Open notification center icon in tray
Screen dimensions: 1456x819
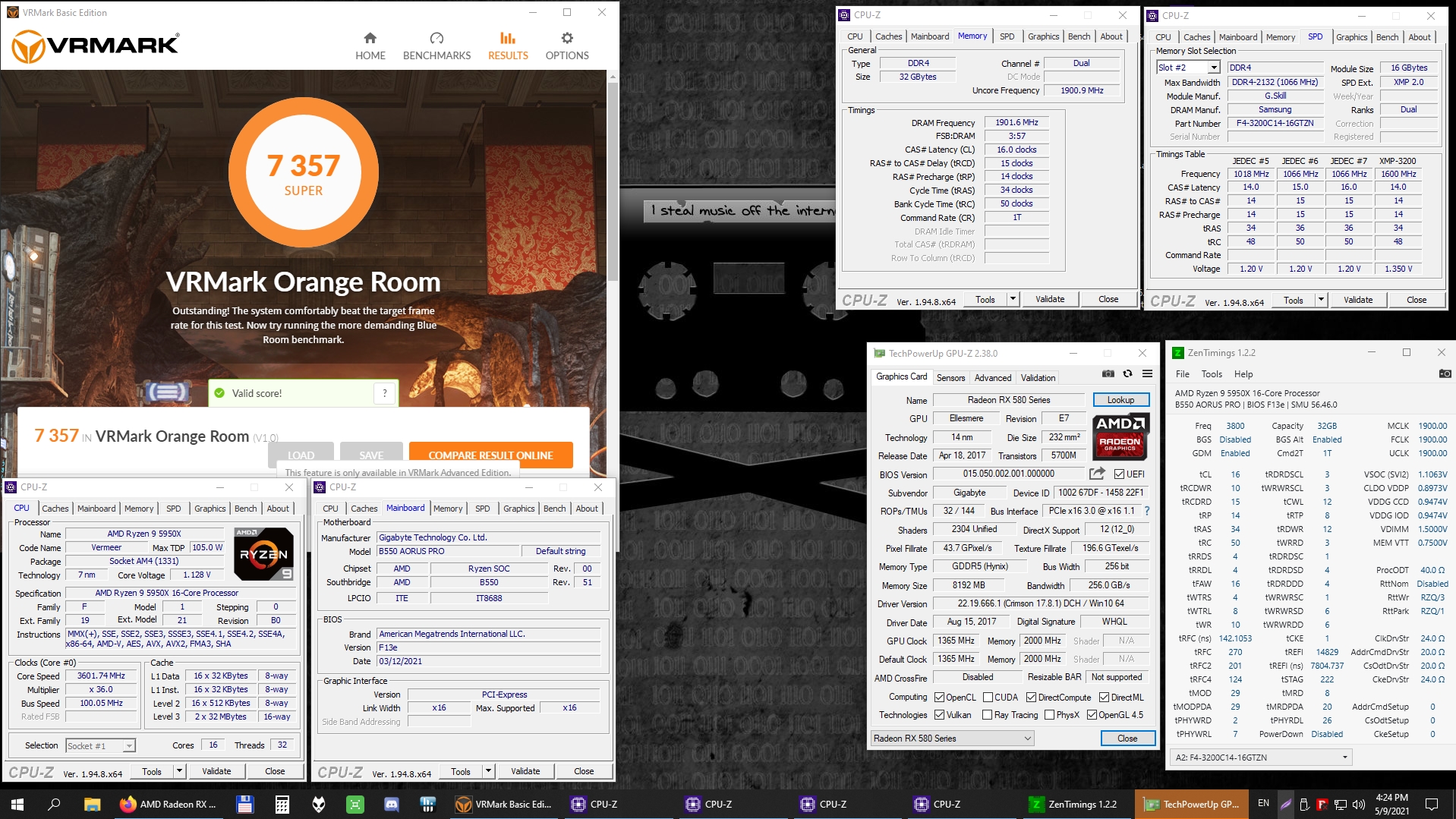point(1432,805)
